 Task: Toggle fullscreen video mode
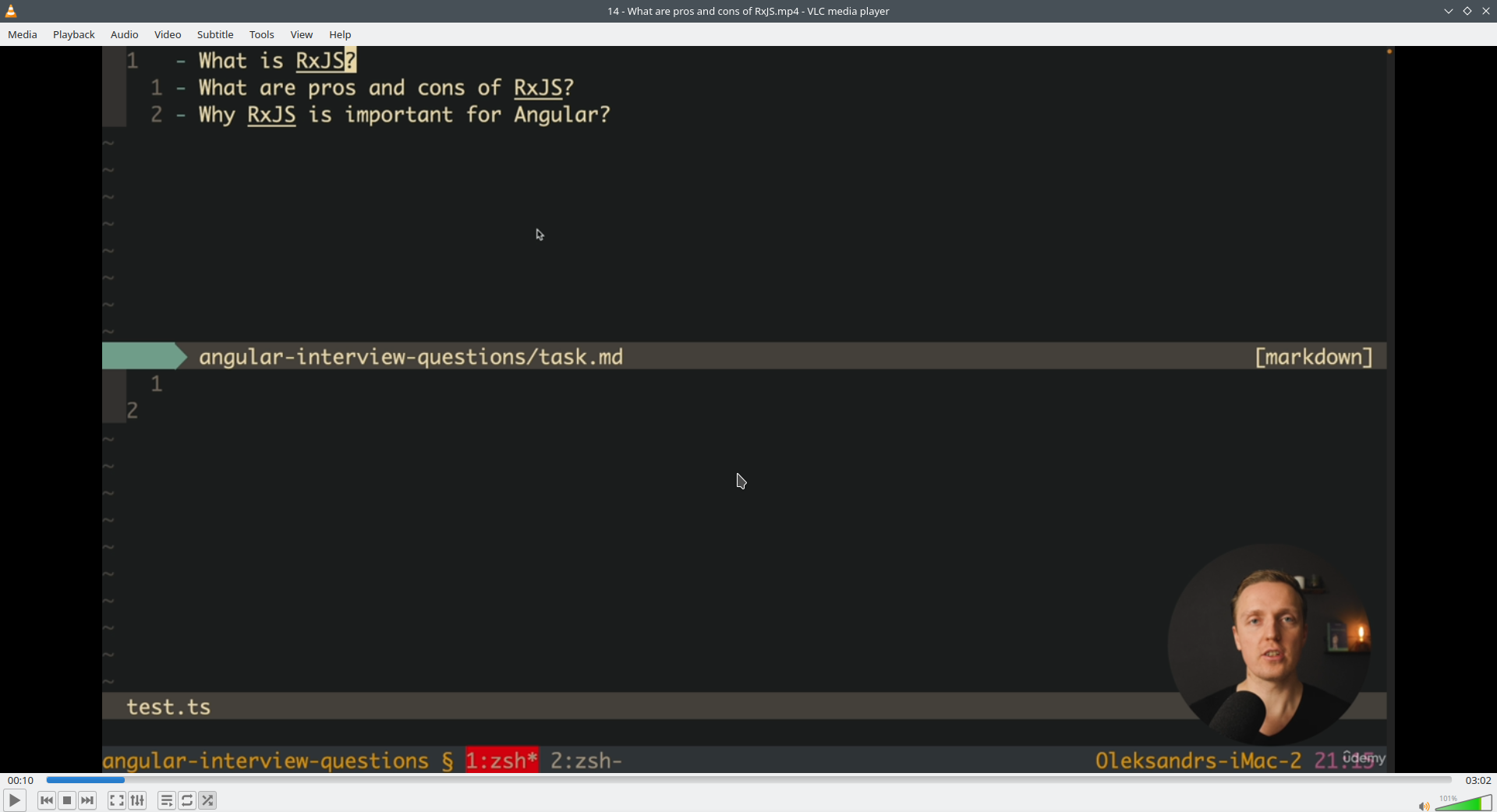117,800
